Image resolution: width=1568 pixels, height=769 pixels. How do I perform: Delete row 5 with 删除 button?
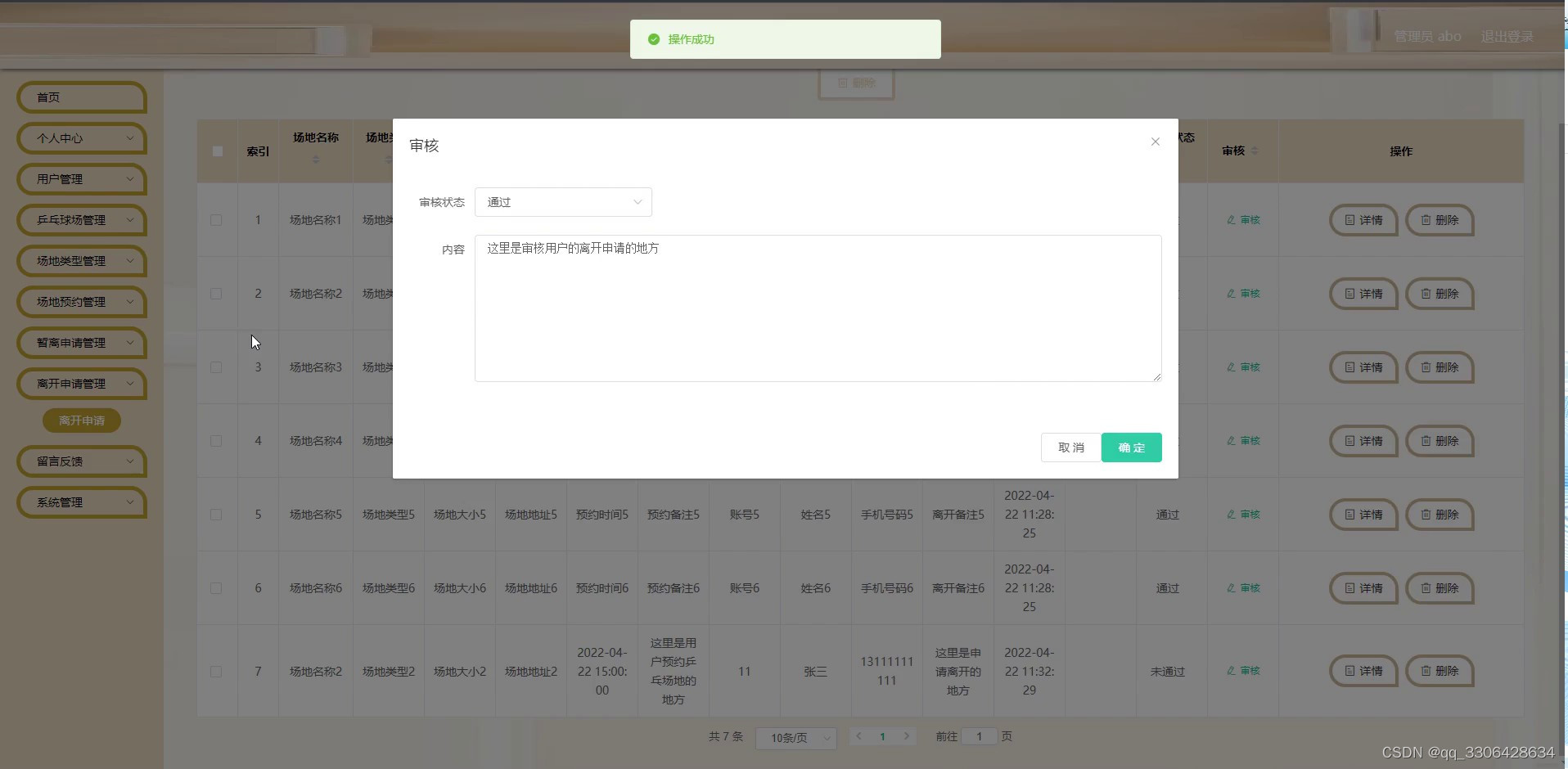(1440, 515)
